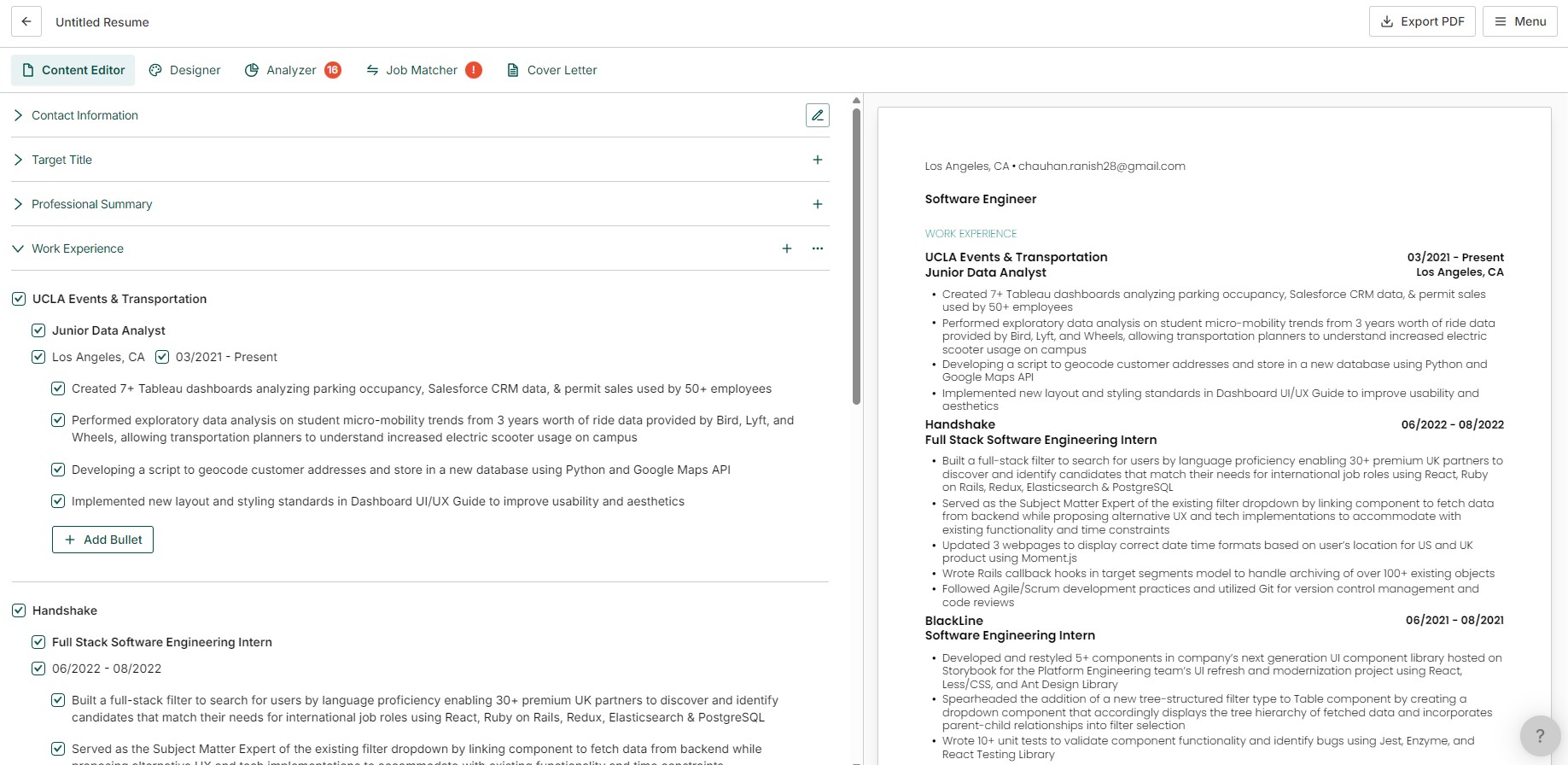Open the Cover Letter tab
The width and height of the screenshot is (1568, 765).
(551, 70)
